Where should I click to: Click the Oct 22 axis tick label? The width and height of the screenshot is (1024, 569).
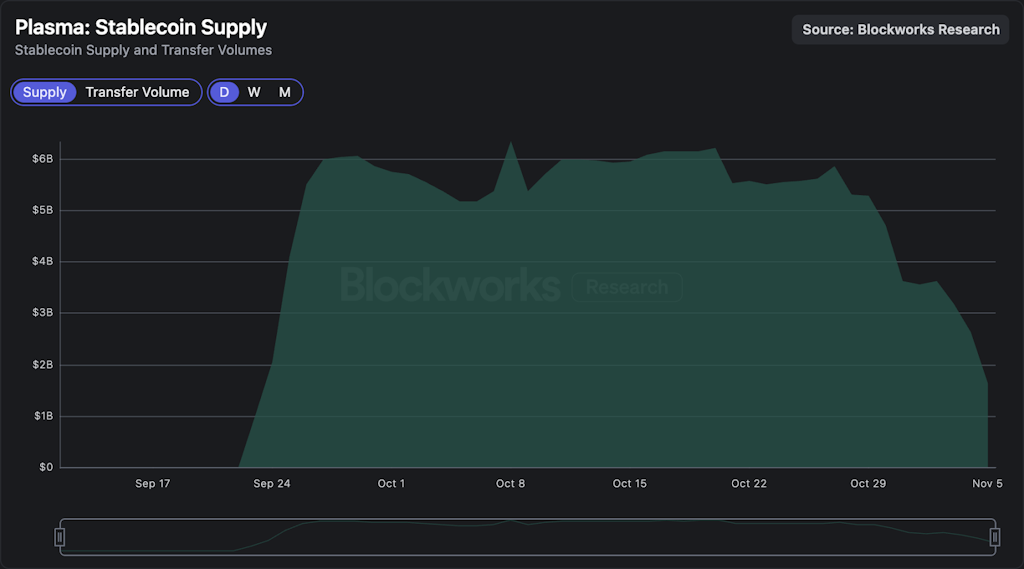point(748,484)
